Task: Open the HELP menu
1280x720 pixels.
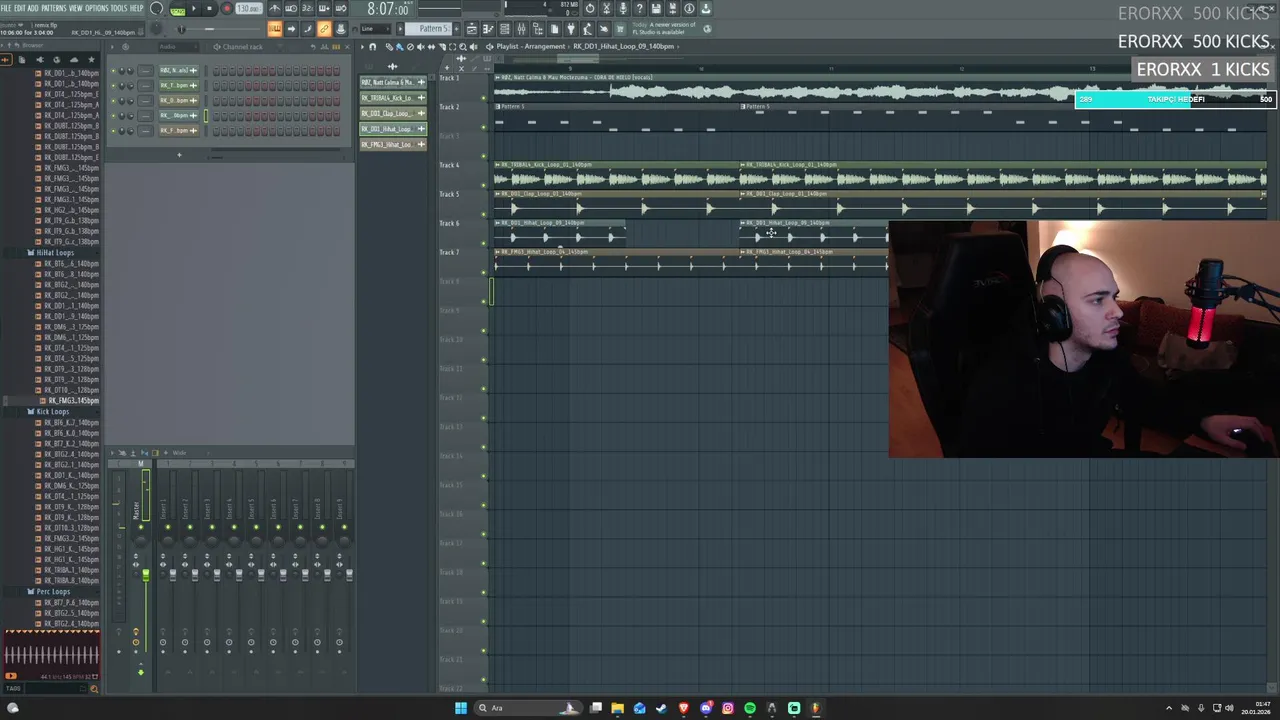Action: pyautogui.click(x=137, y=9)
